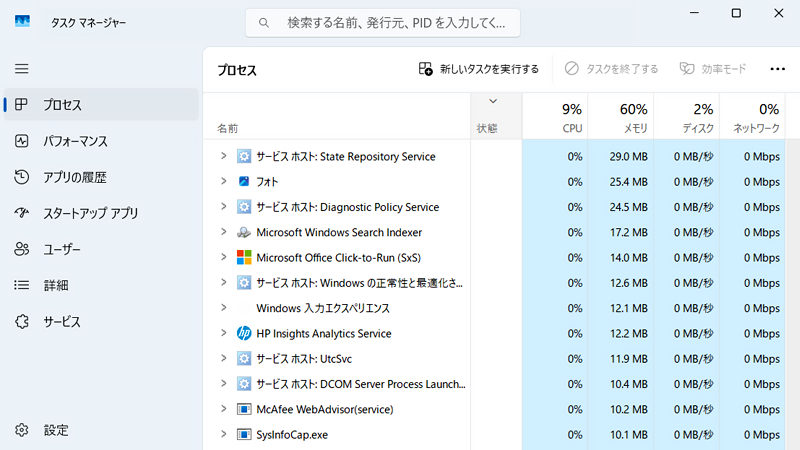
Task: Click the SysInfoCap.exe process icon
Action: click(244, 434)
